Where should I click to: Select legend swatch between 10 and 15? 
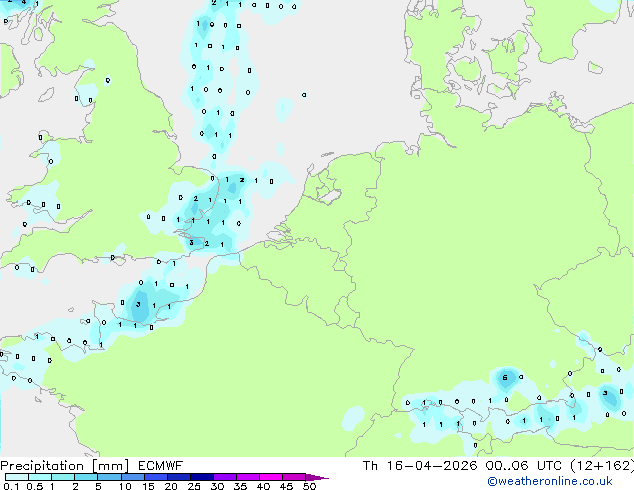[x=132, y=477]
